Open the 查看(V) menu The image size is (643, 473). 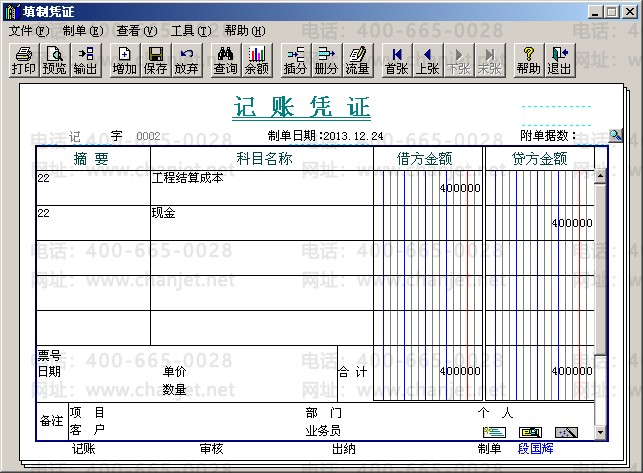(137, 31)
